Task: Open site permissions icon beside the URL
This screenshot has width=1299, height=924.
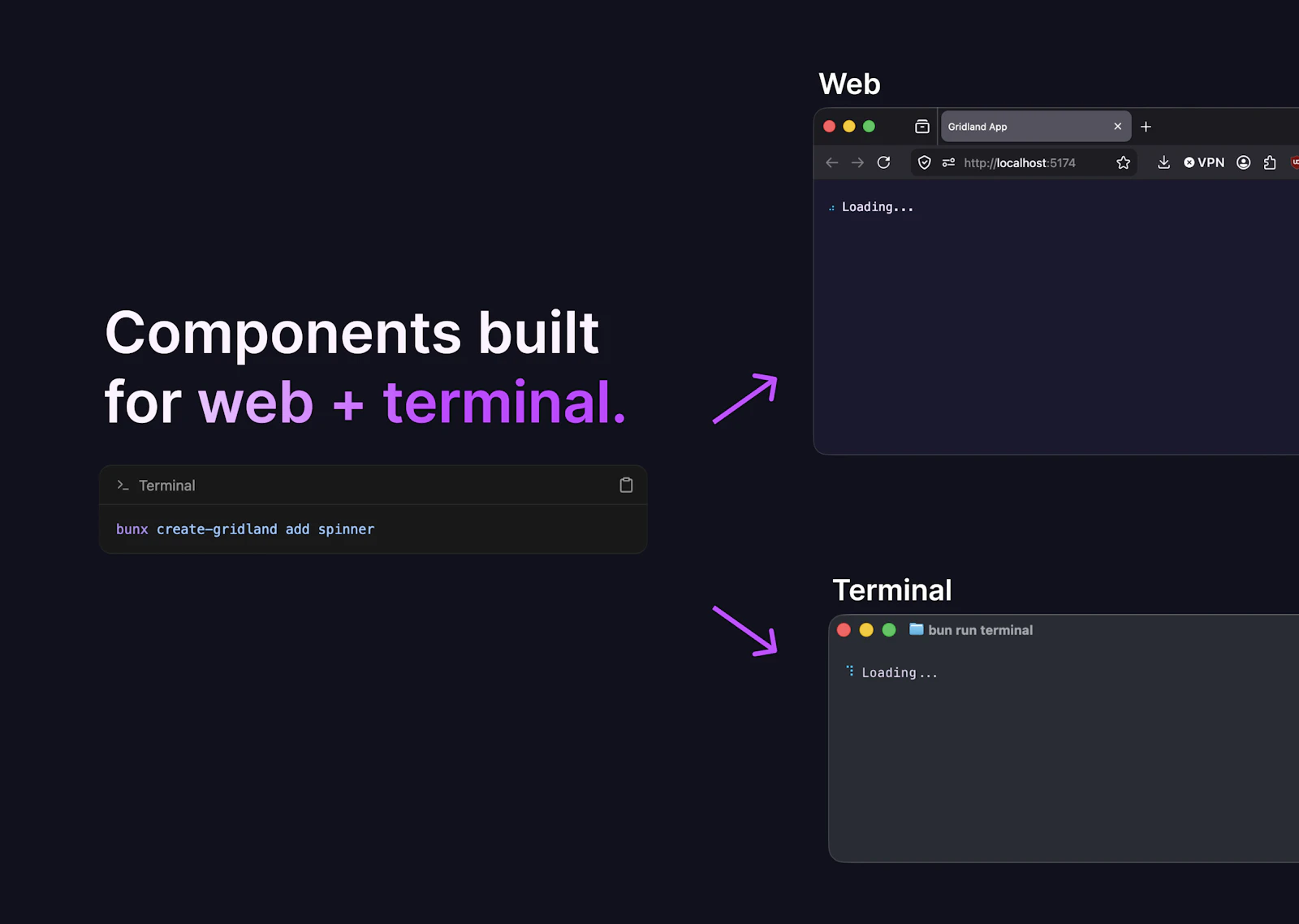Action: [948, 162]
